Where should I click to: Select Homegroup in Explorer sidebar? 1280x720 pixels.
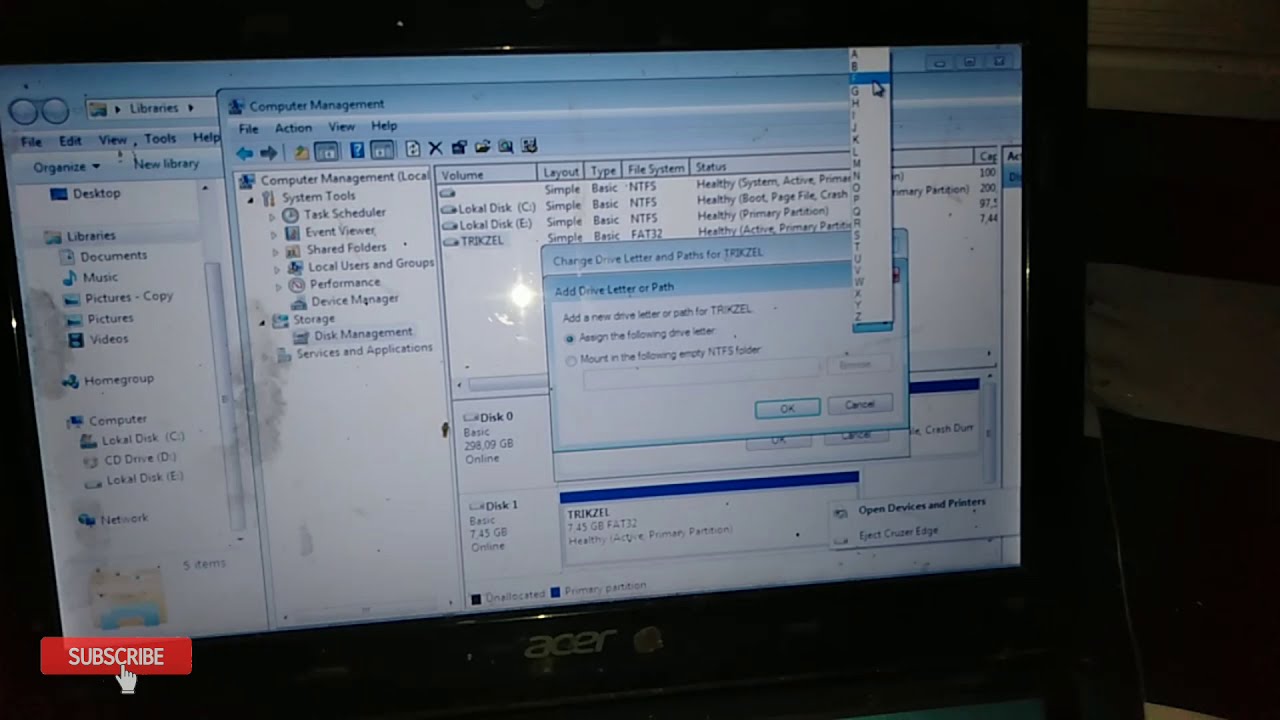118,380
